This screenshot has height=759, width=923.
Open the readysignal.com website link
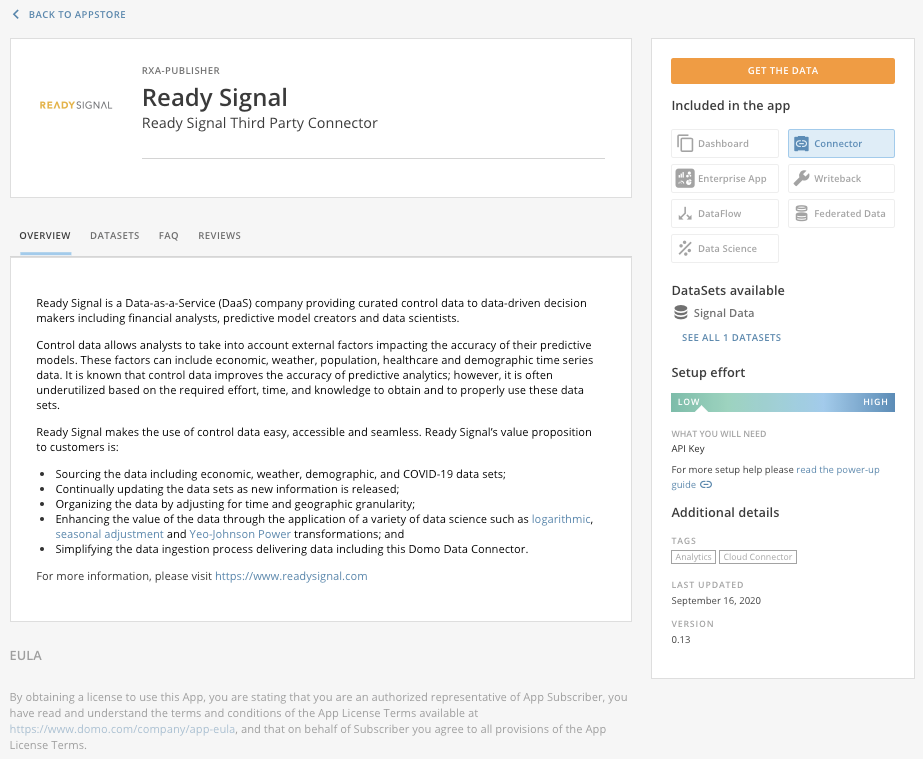pos(291,576)
